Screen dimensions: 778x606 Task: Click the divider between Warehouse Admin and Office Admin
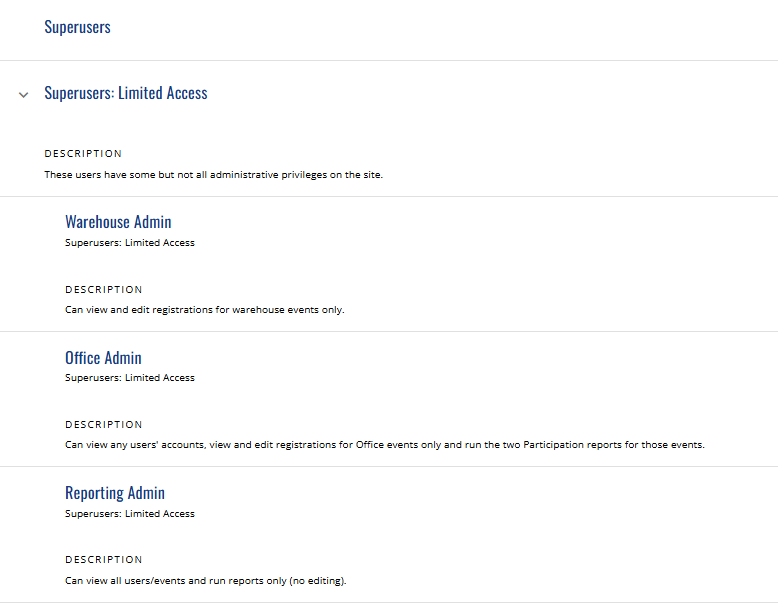[389, 332]
